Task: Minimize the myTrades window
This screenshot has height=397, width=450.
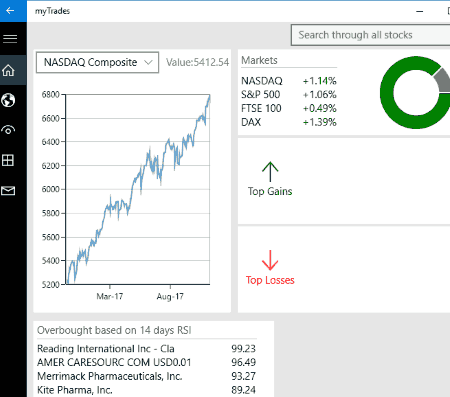Action: click(420, 11)
